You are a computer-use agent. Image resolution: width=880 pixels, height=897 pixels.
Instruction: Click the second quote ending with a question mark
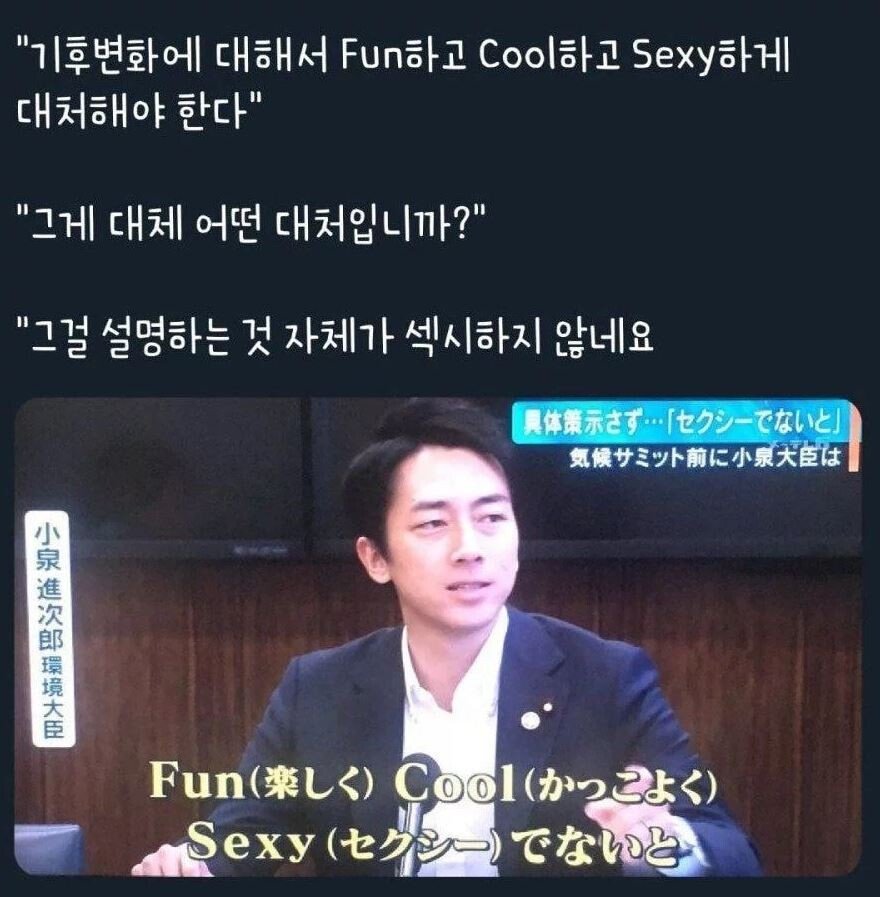(x=251, y=224)
